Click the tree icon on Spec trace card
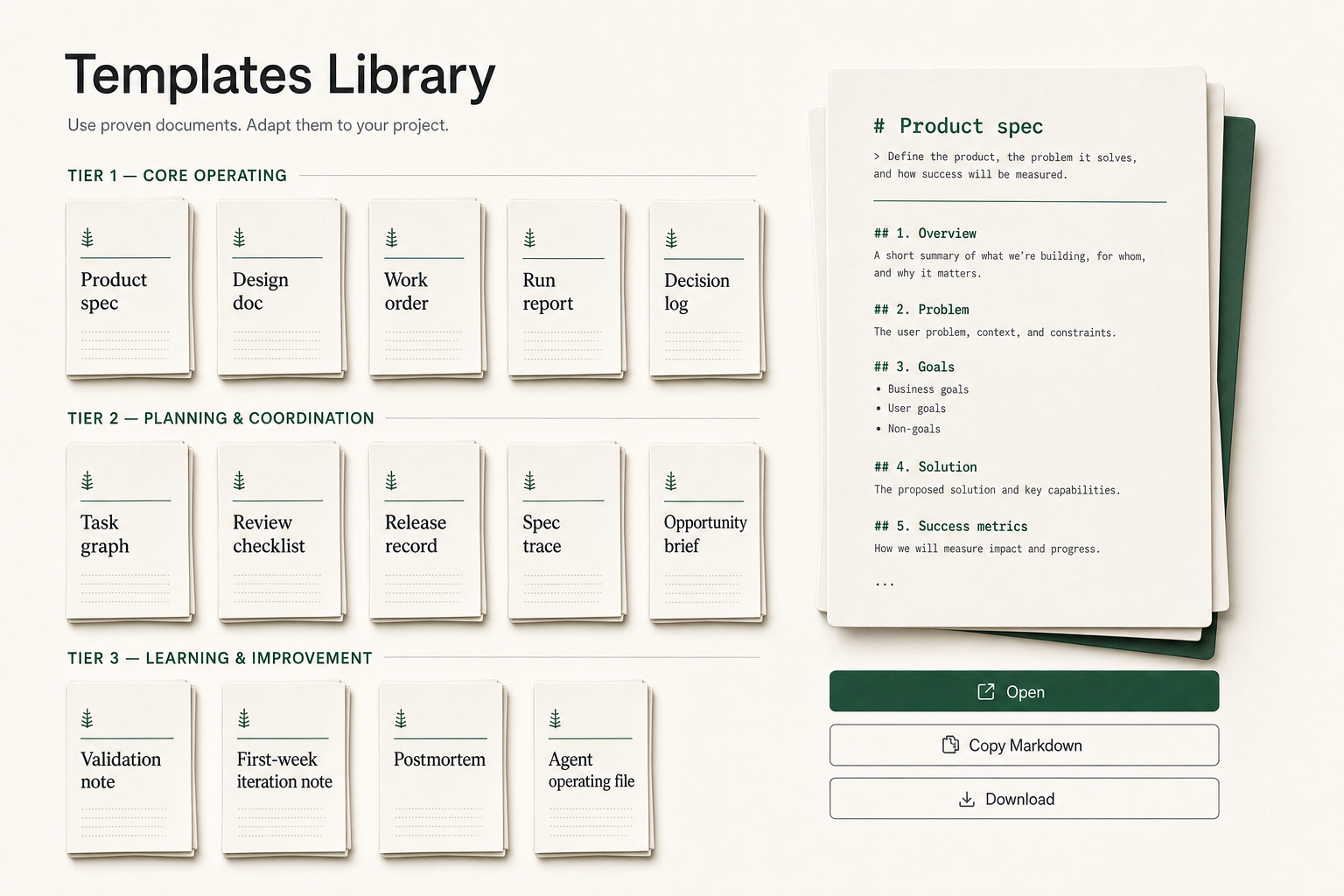The image size is (1344, 896). click(529, 480)
